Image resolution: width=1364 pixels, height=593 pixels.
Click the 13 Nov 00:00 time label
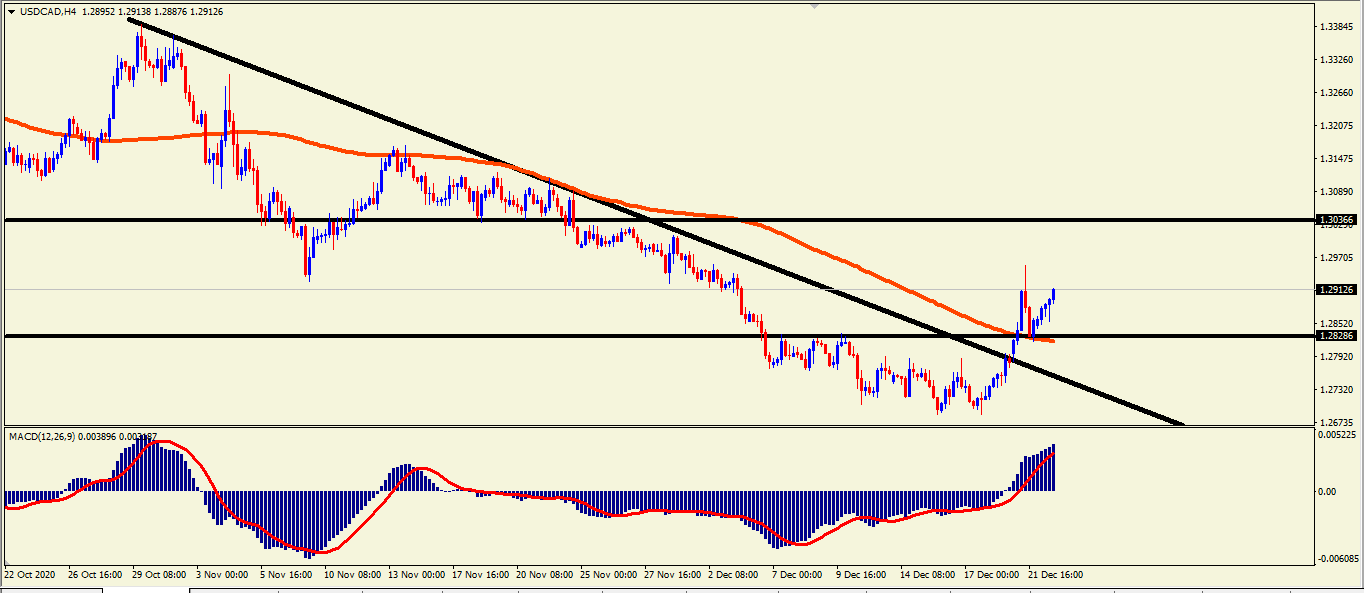point(415,575)
